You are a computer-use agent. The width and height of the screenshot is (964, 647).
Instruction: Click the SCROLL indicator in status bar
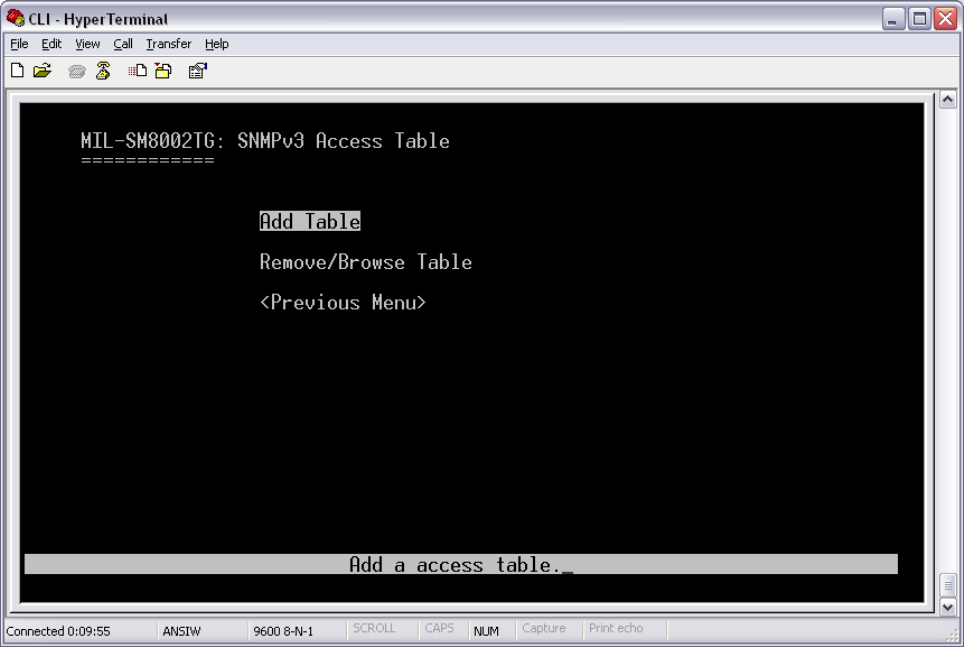(x=374, y=629)
